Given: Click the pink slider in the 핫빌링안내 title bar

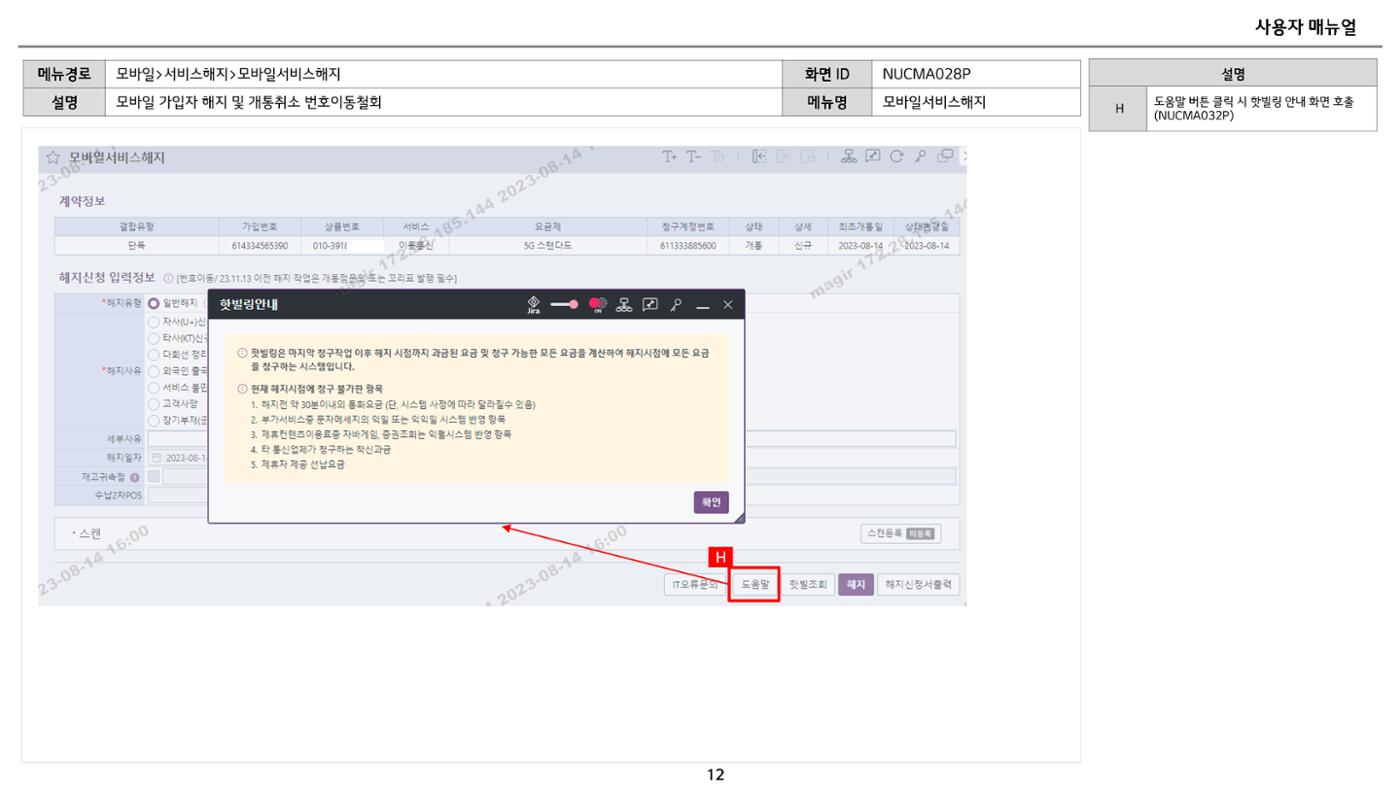Looking at the screenshot, I should (x=566, y=305).
